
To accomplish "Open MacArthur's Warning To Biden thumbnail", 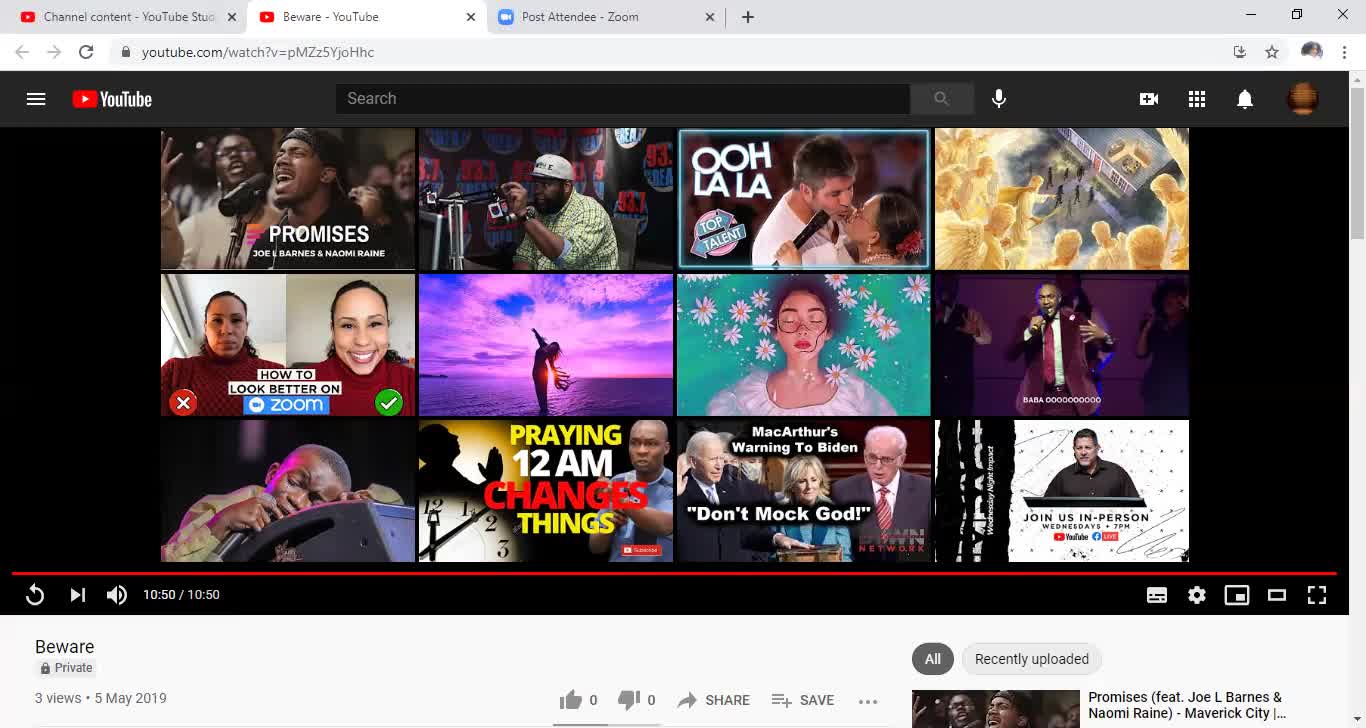I will click(804, 491).
